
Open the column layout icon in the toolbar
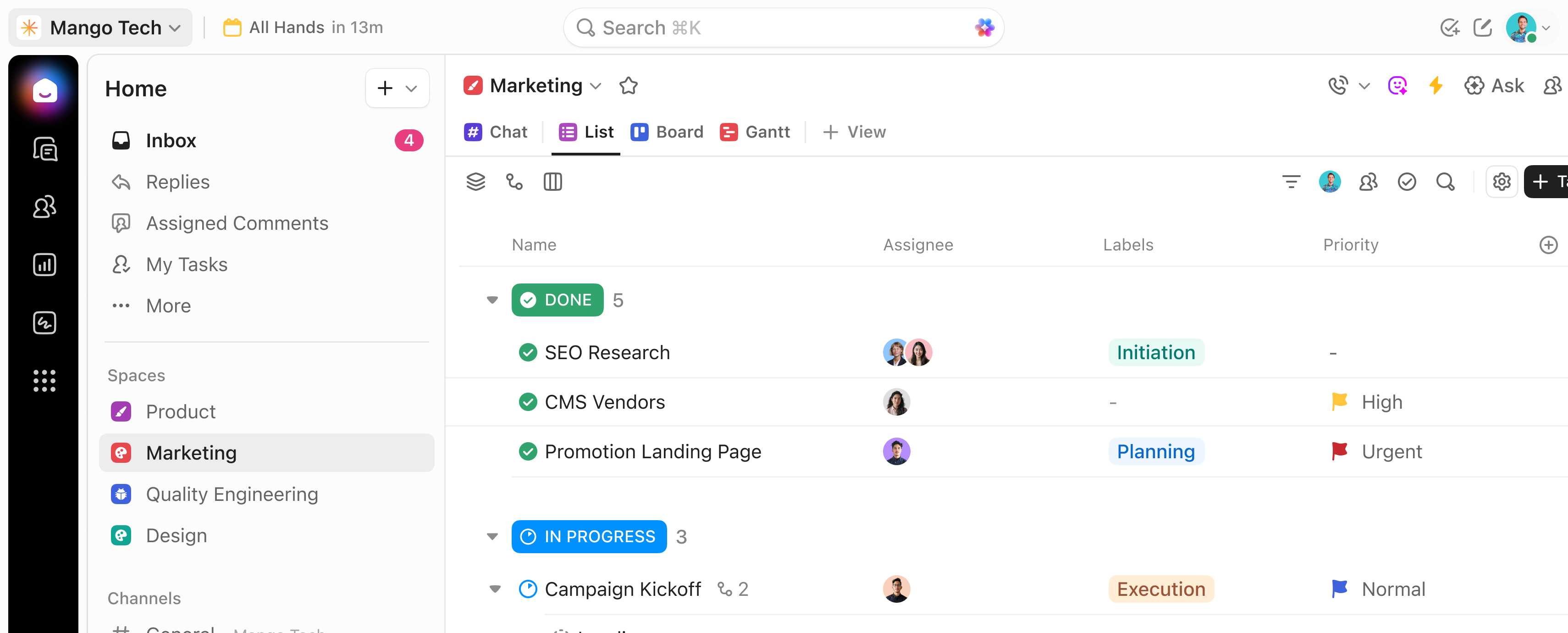click(x=552, y=181)
